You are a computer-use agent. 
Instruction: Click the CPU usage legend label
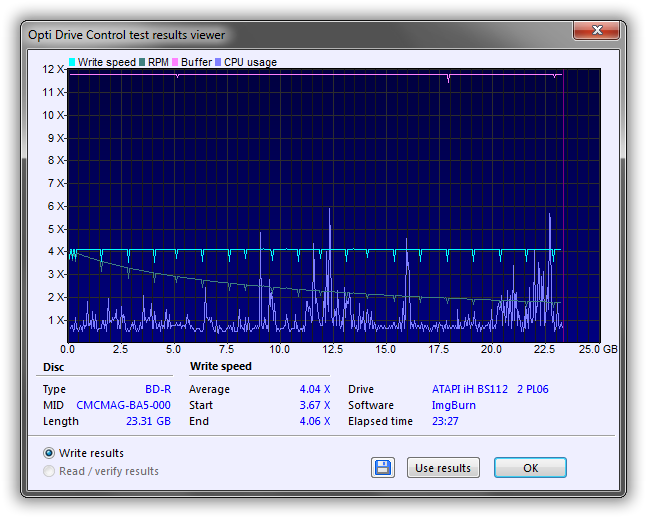point(250,62)
